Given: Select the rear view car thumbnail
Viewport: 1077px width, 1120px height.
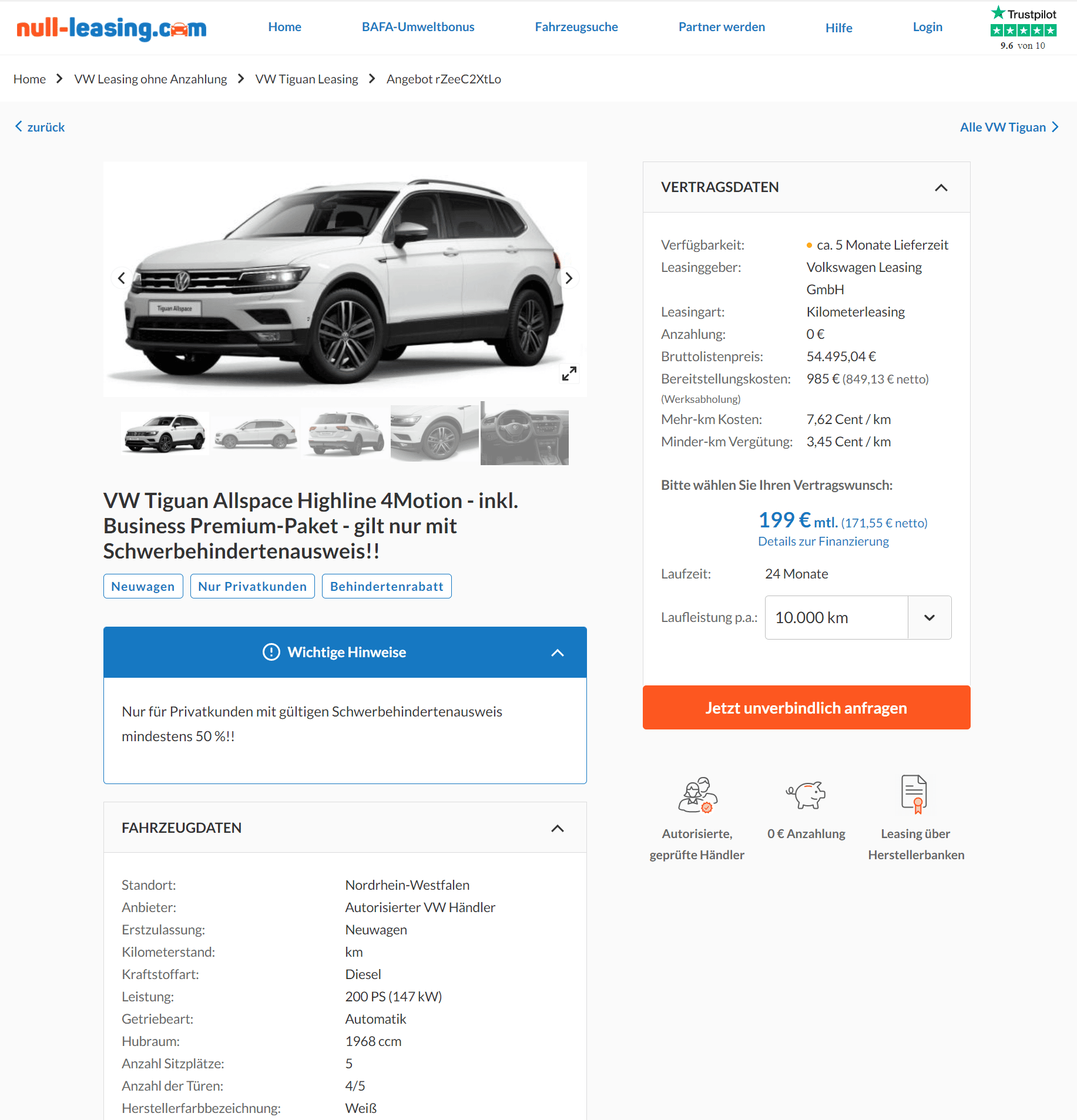Looking at the screenshot, I should [x=345, y=434].
